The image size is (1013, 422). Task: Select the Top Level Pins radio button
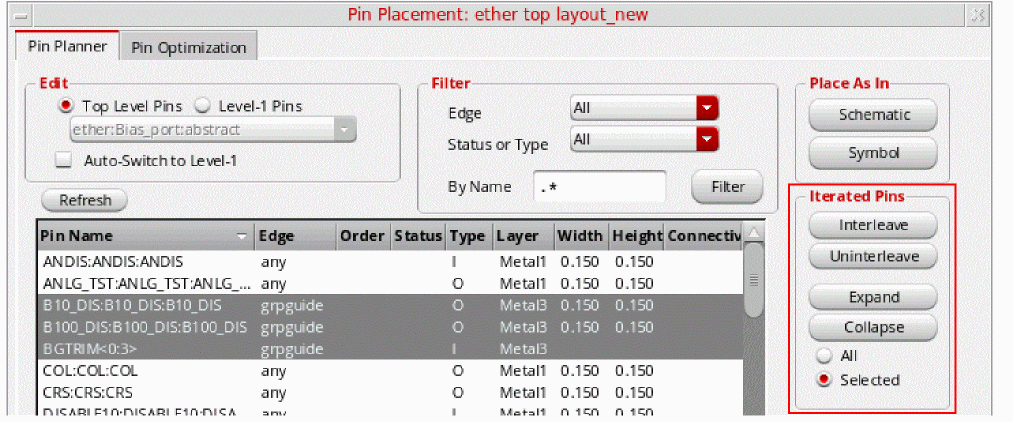point(66,106)
